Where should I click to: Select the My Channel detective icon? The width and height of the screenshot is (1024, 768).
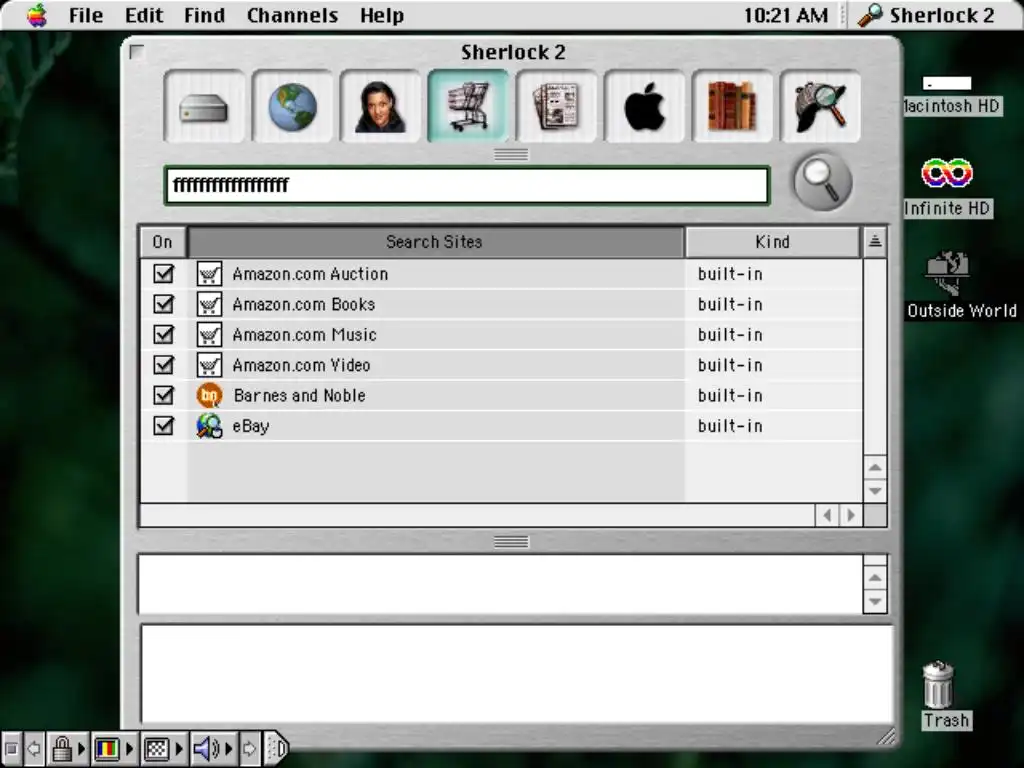[820, 106]
